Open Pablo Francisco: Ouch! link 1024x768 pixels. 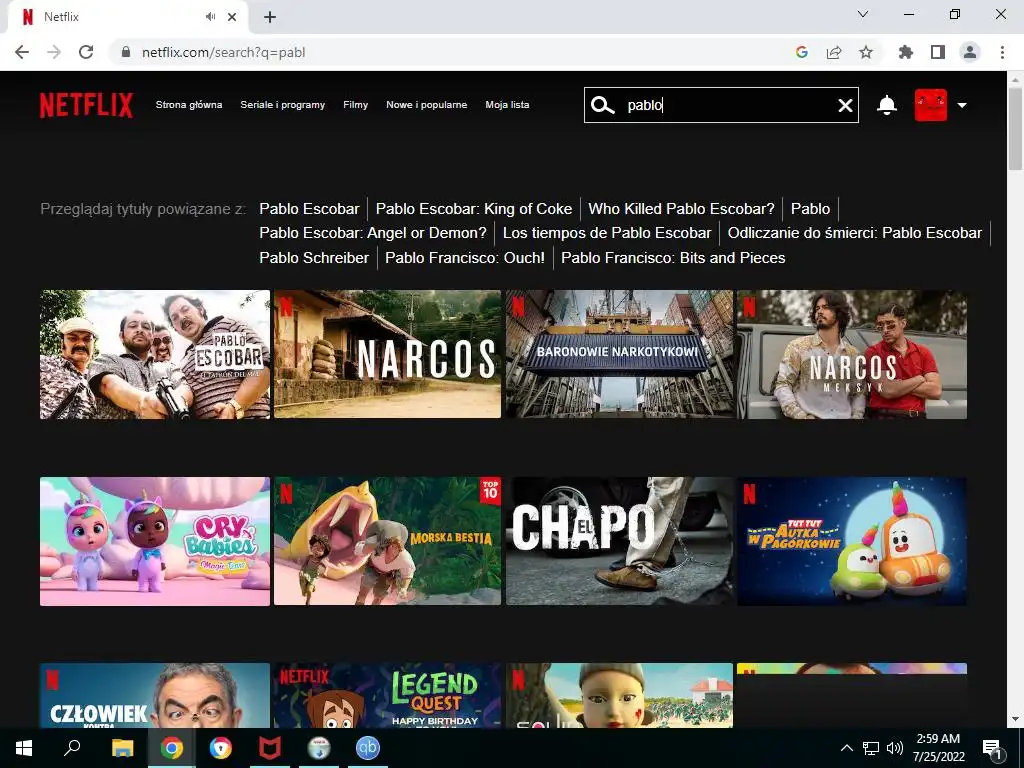pos(465,258)
